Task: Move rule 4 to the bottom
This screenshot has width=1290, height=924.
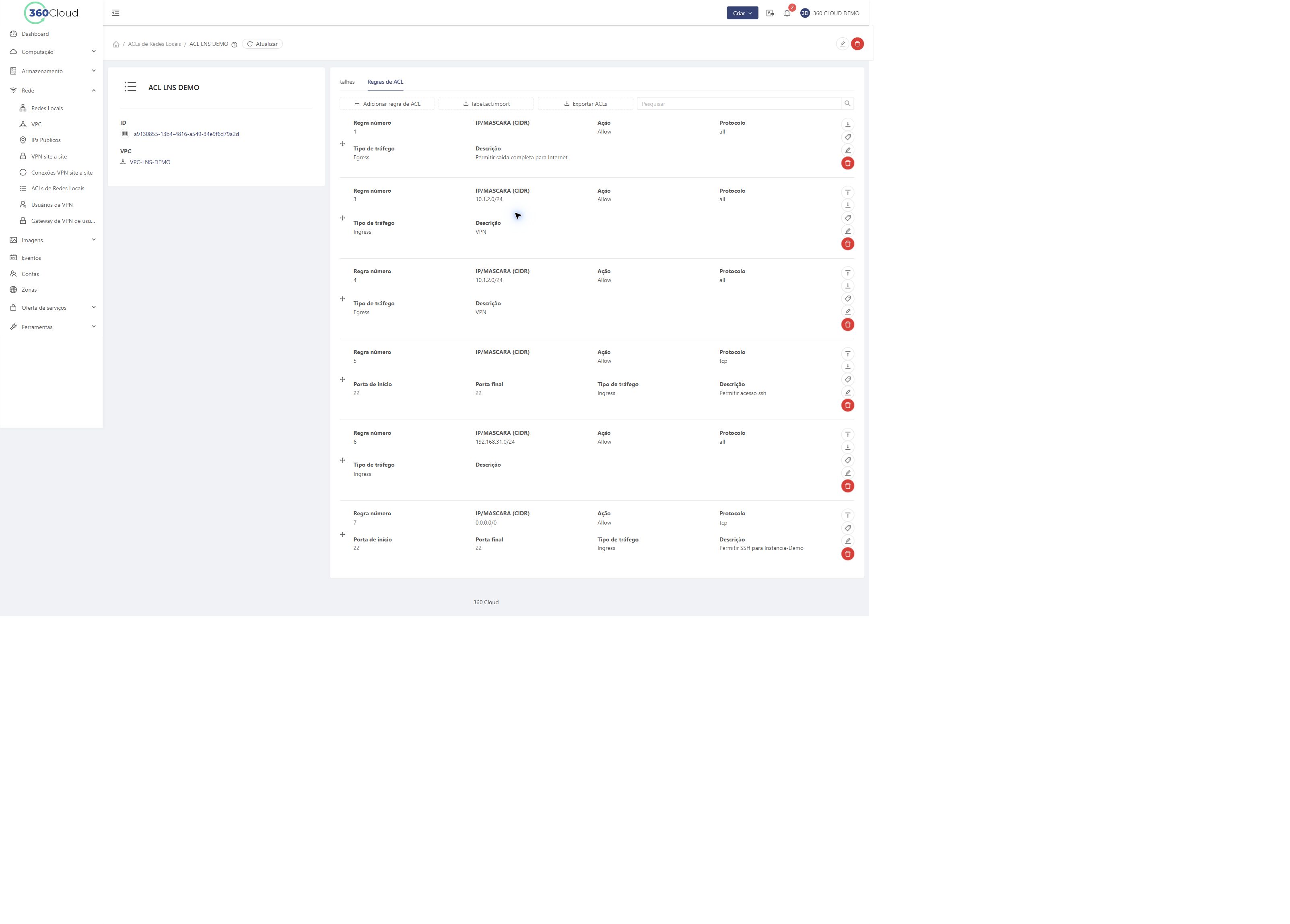Action: [847, 286]
